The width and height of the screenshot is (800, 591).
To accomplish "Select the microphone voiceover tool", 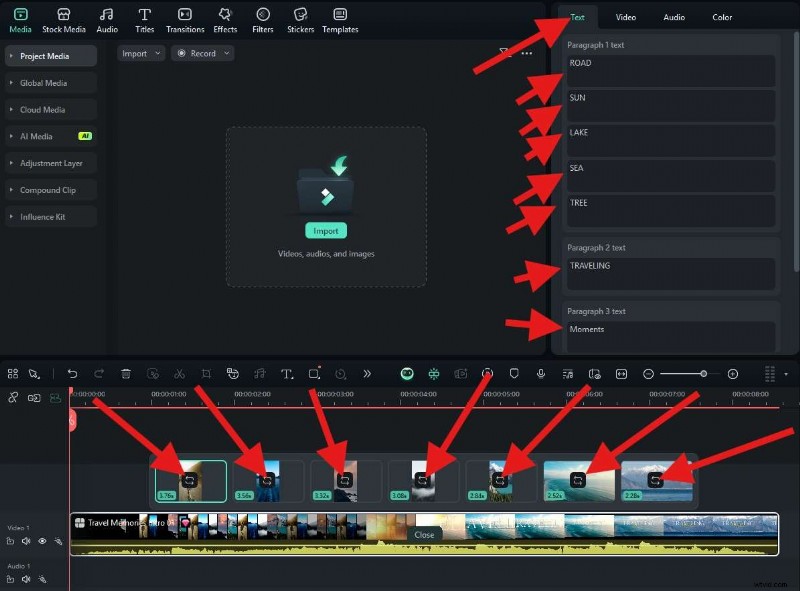I will (541, 373).
